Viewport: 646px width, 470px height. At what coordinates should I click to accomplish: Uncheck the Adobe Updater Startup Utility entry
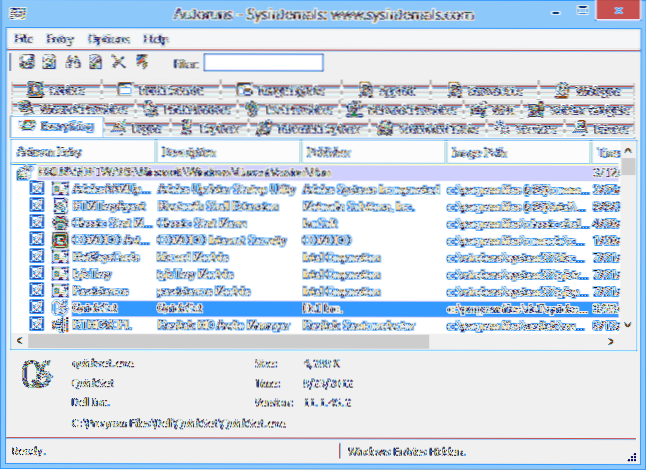[37, 188]
